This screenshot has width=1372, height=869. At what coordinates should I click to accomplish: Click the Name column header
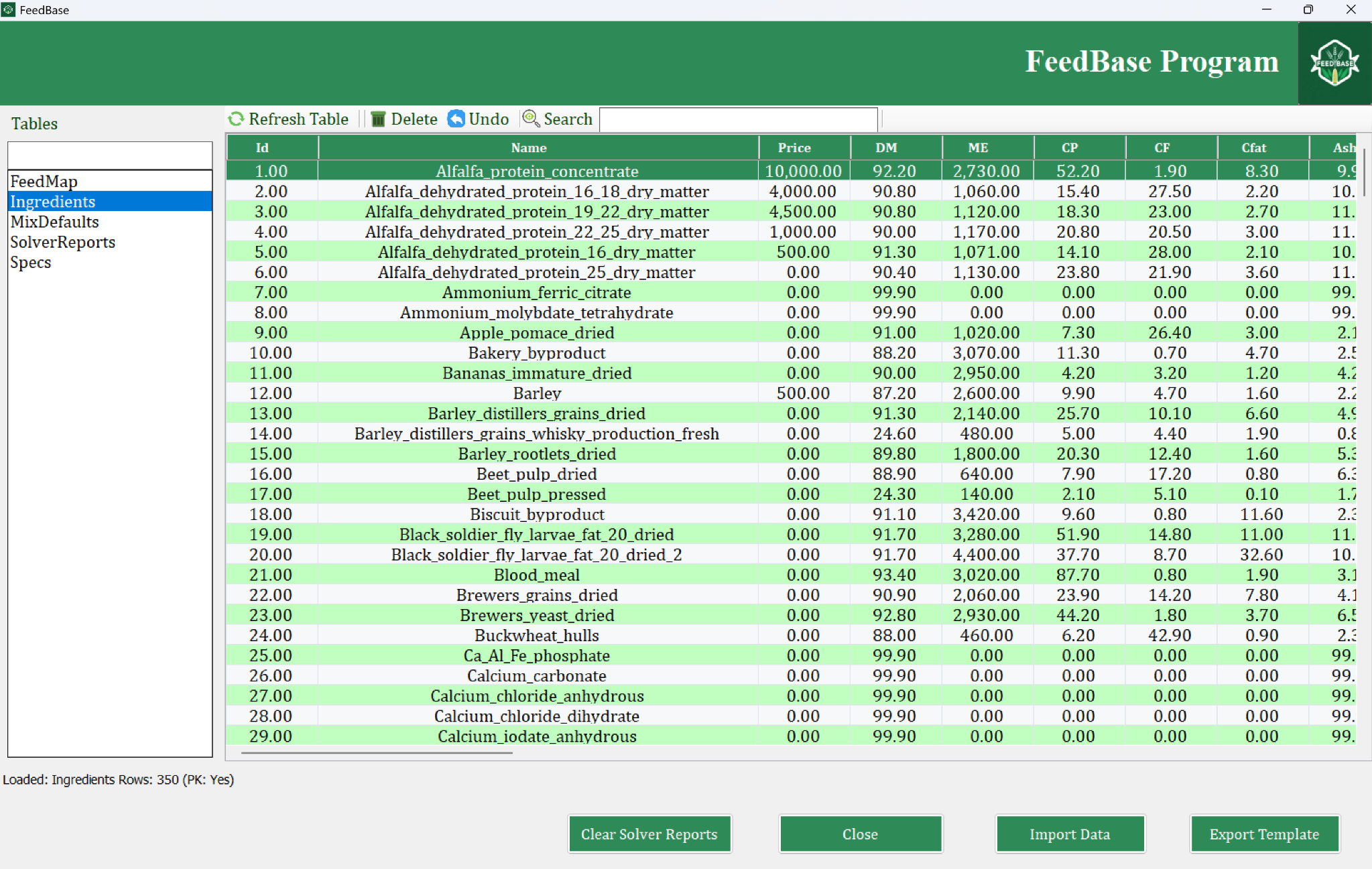pos(529,147)
